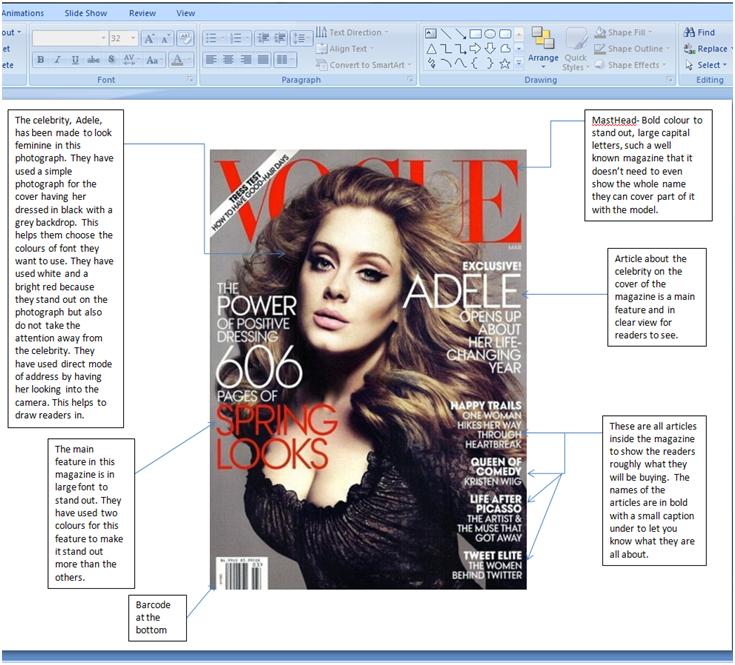Image resolution: width=735 pixels, height=665 pixels.
Task: Select the Right Brace shape
Action: coord(490,63)
